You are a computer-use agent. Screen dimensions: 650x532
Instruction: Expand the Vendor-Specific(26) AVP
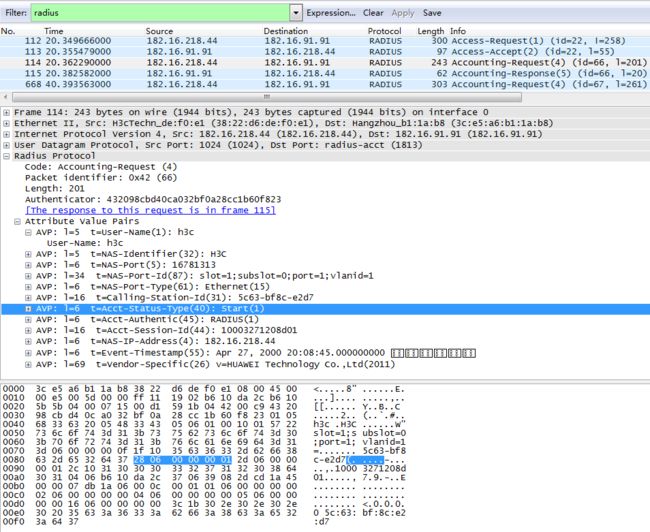click(x=28, y=364)
